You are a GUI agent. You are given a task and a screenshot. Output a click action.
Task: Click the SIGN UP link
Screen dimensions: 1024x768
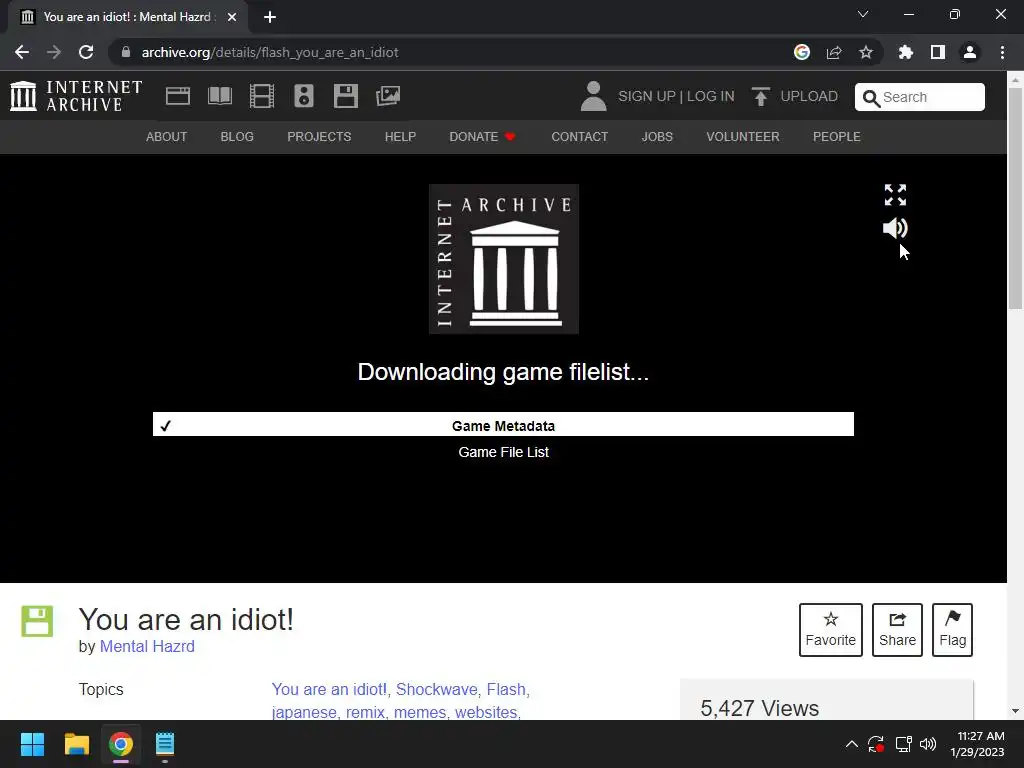647,96
